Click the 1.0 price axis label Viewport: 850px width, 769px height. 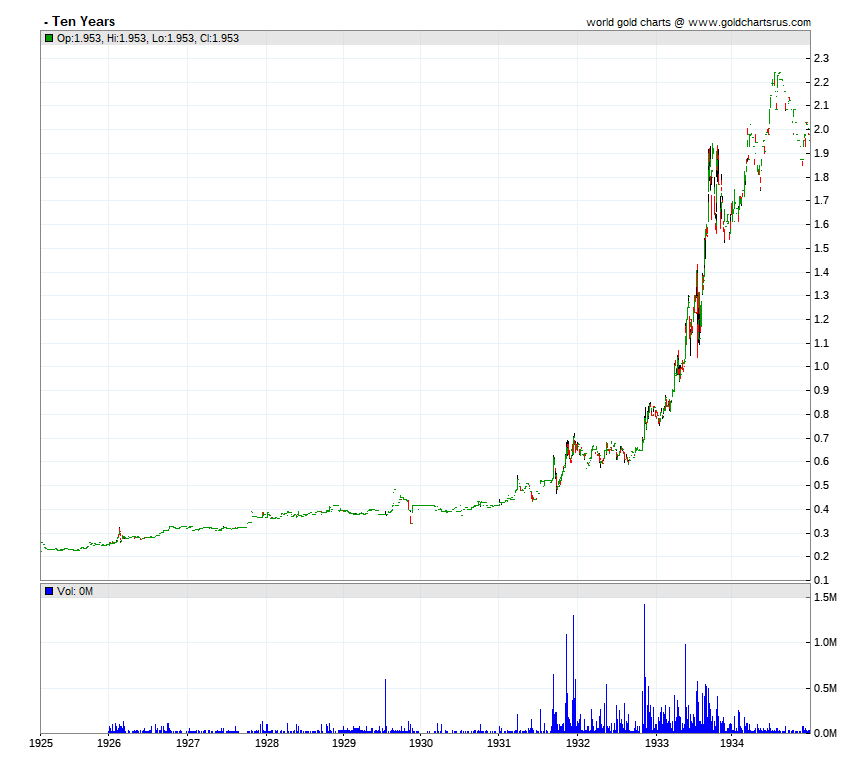821,366
